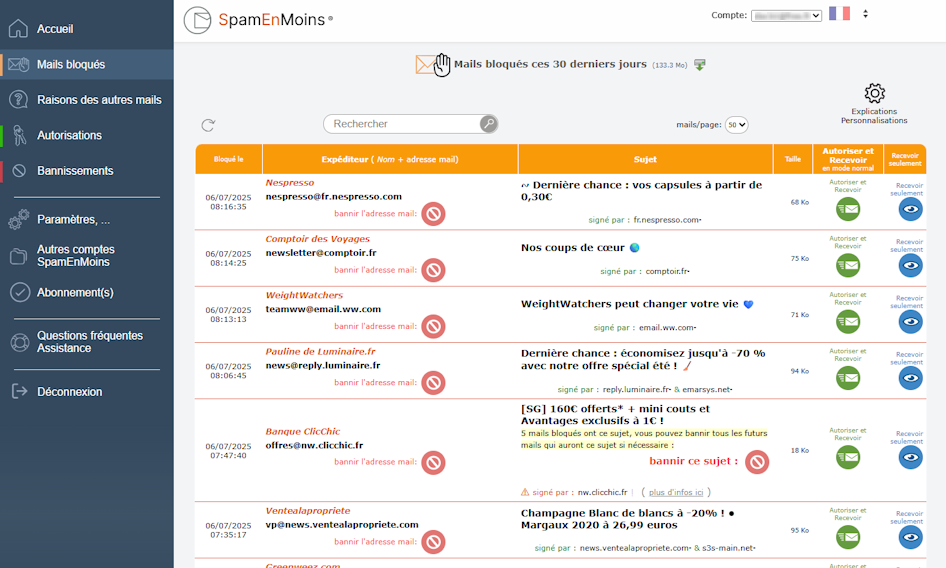Click the Expéditeur column header
Image resolution: width=946 pixels, height=568 pixels.
tap(390, 159)
